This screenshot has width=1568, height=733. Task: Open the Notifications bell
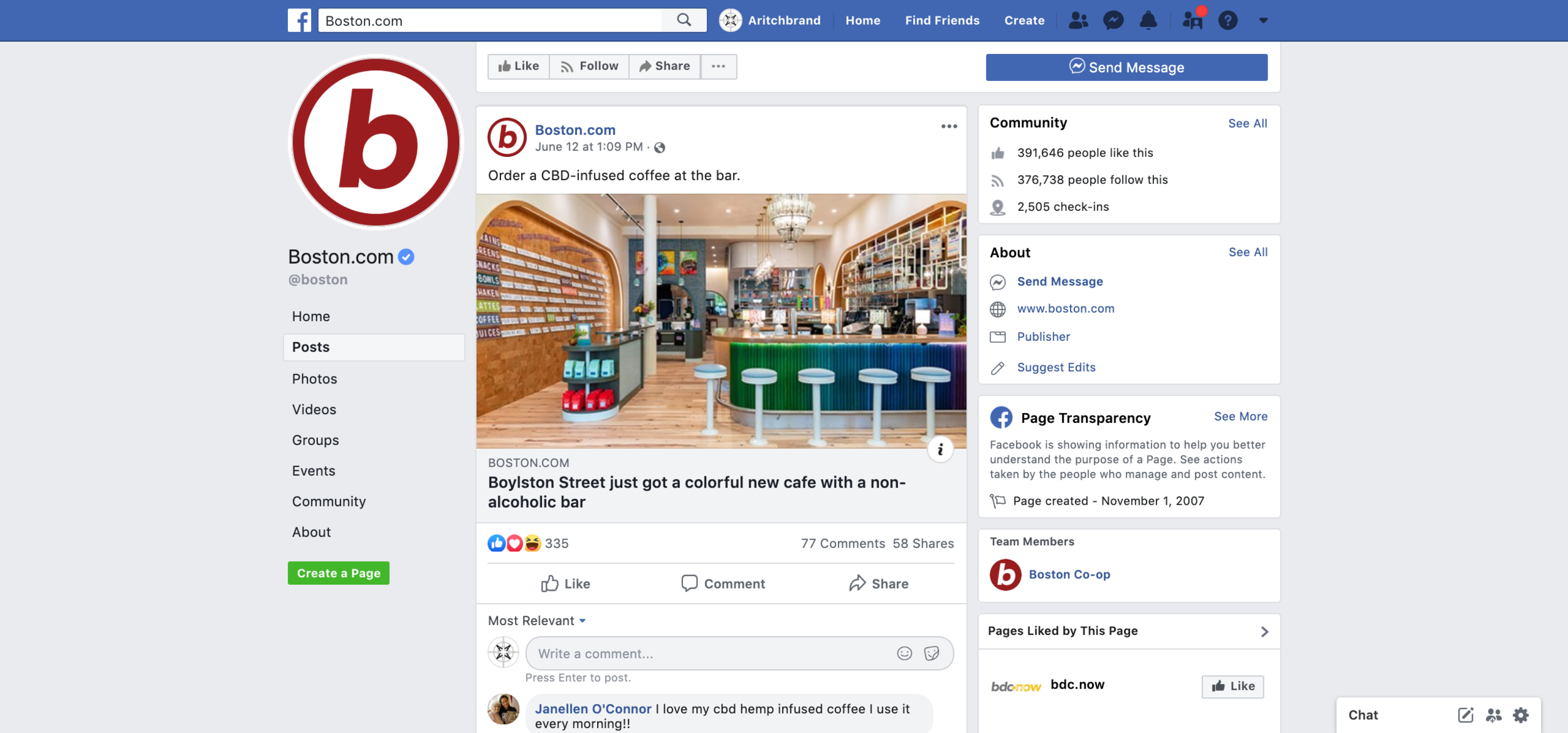pos(1148,20)
